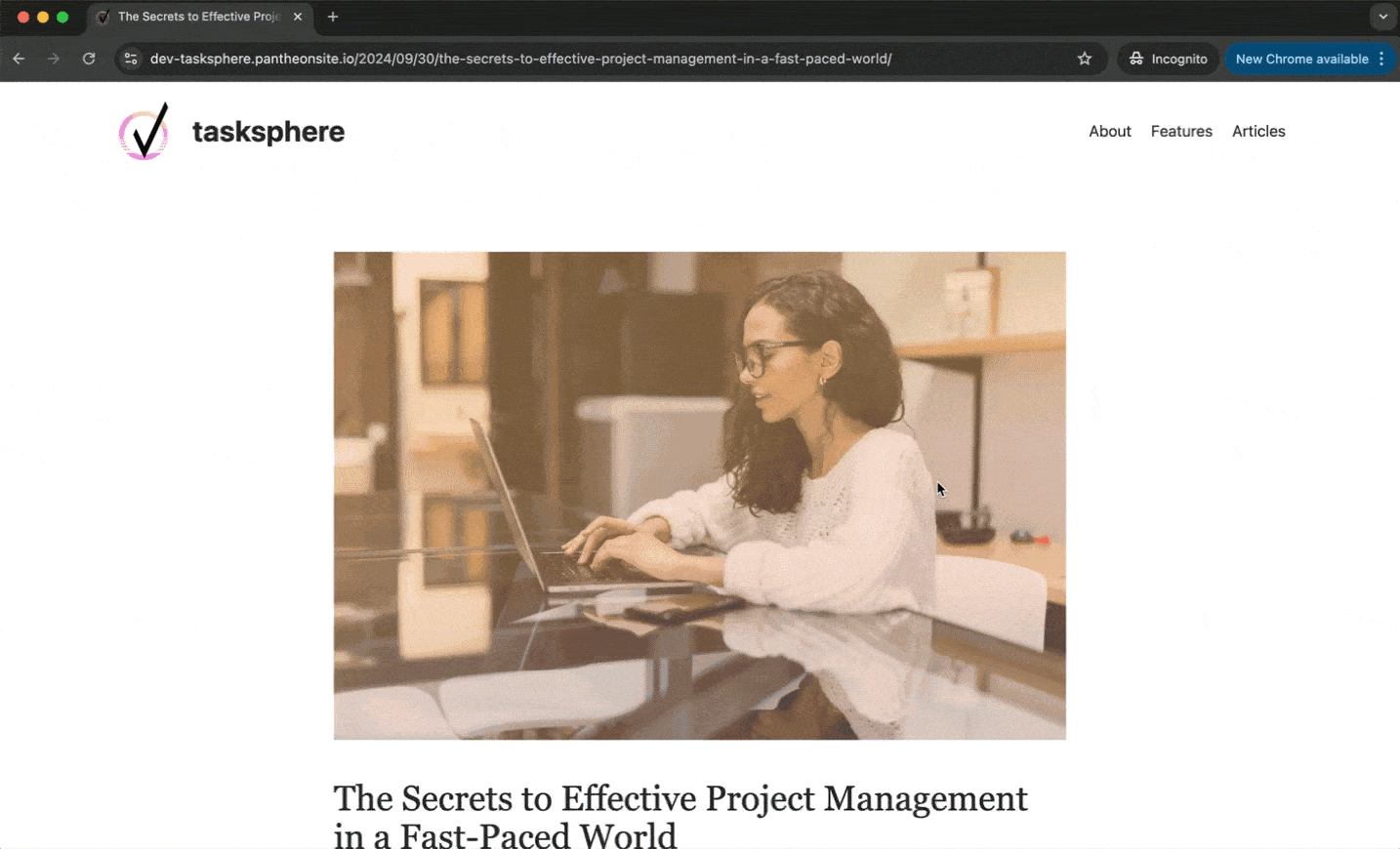Go to the Articles page
The image size is (1400, 849).
coord(1258,131)
